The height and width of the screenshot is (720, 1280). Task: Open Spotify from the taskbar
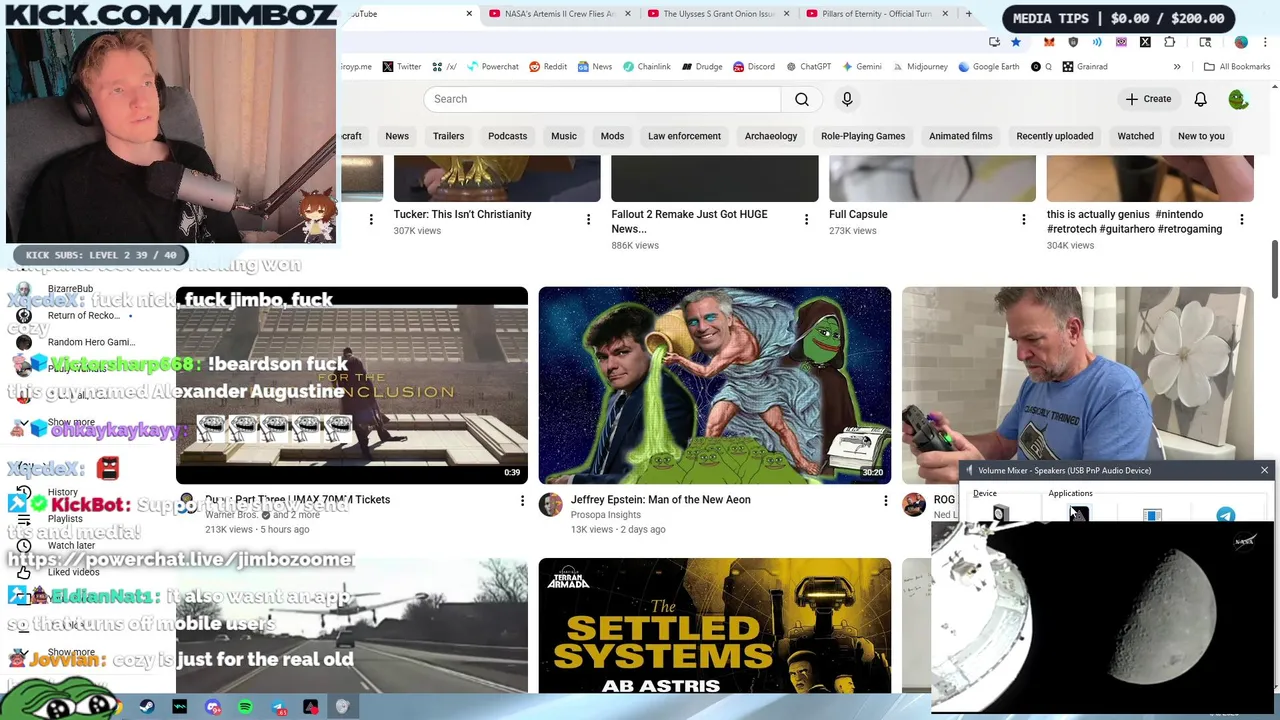coord(245,707)
